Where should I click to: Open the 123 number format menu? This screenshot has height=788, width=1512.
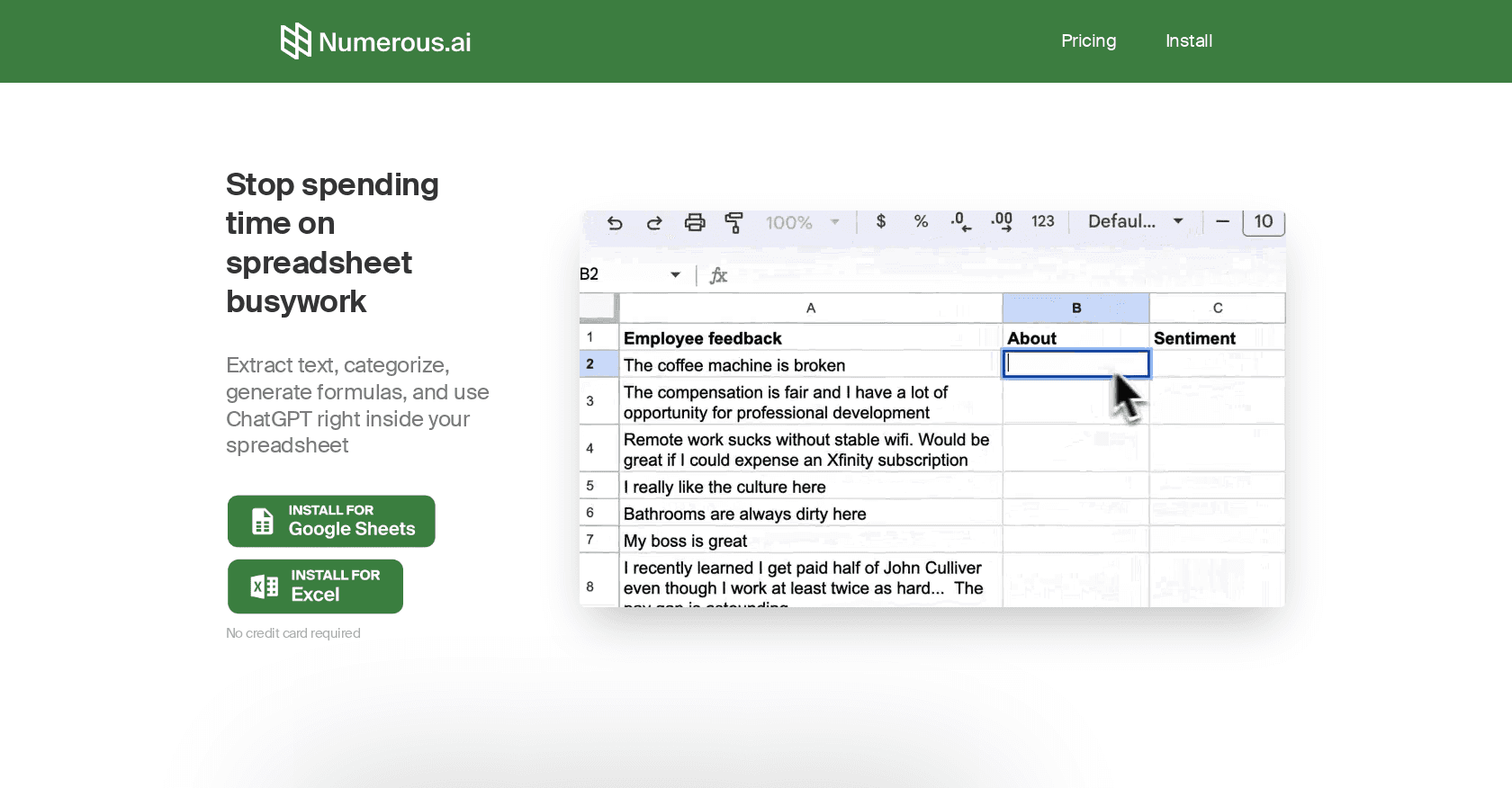click(1043, 221)
